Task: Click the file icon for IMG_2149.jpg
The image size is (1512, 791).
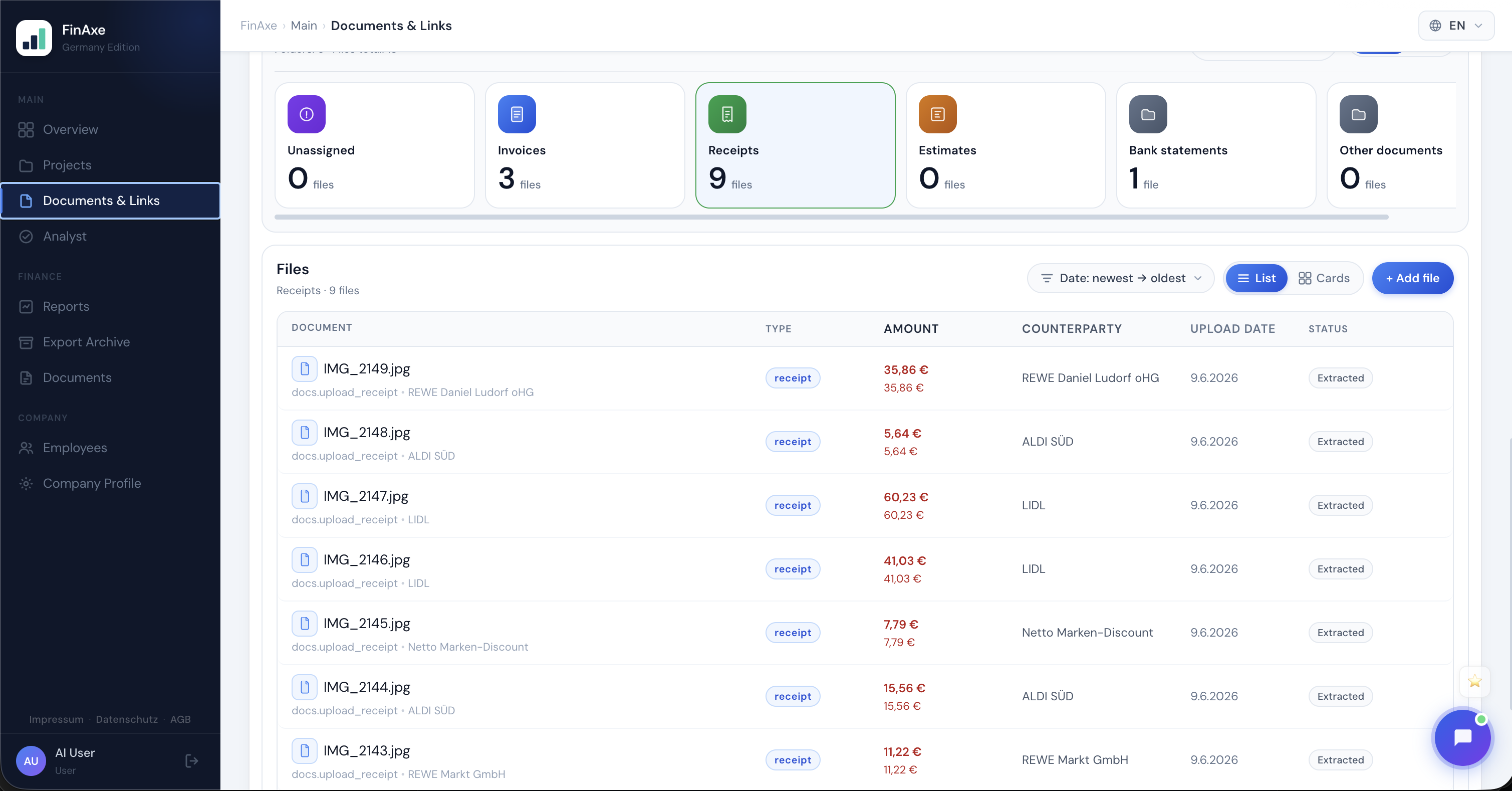Action: click(x=304, y=369)
